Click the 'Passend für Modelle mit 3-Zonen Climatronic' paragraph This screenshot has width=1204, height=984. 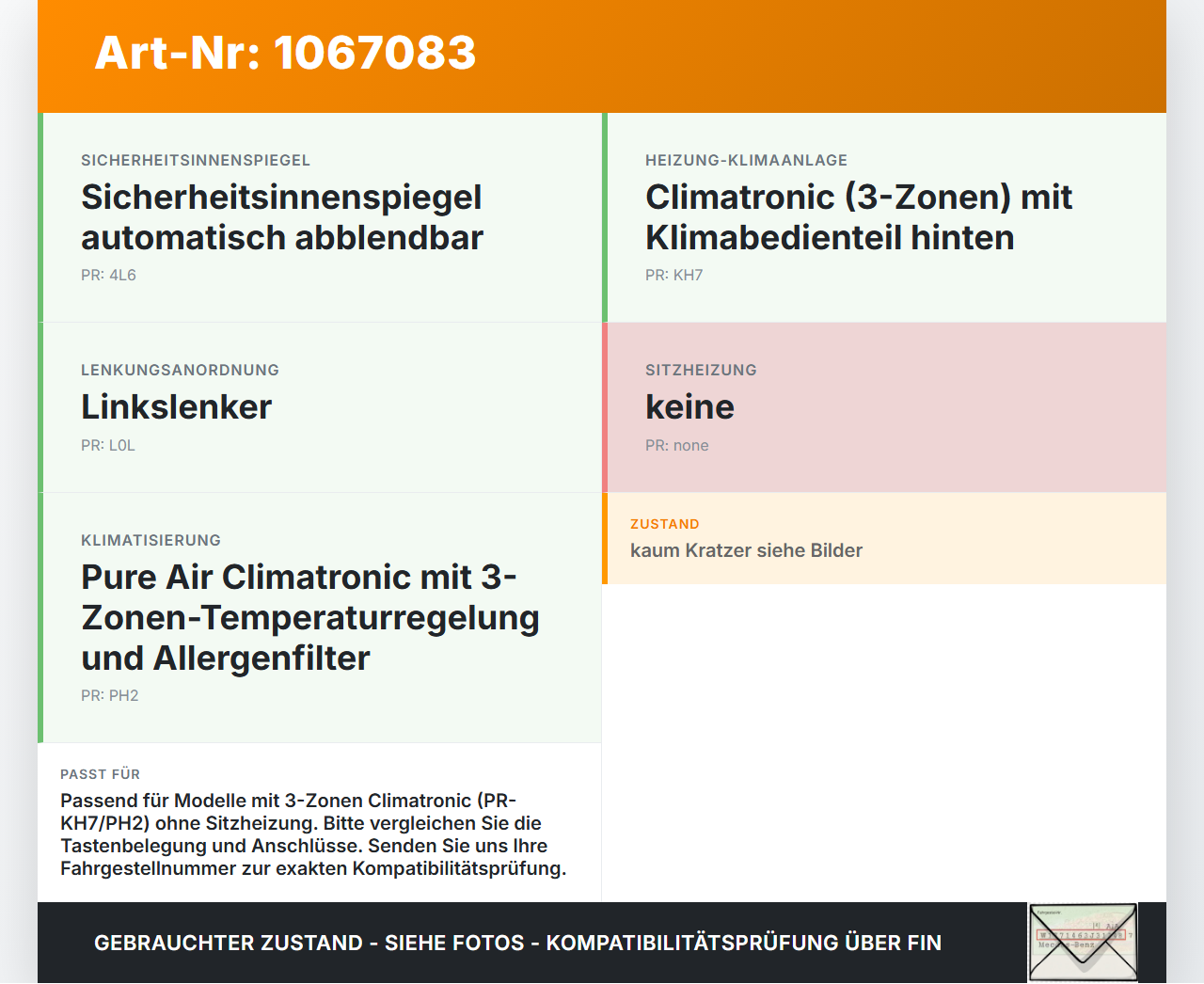[313, 834]
